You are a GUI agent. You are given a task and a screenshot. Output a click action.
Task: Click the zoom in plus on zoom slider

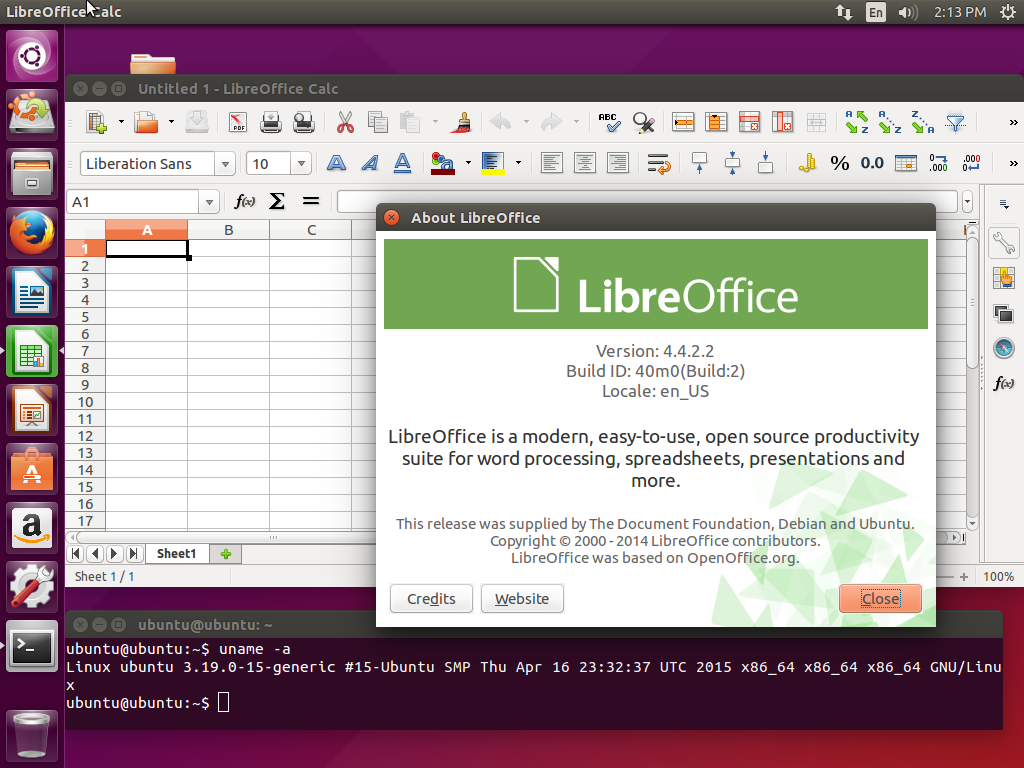[964, 577]
